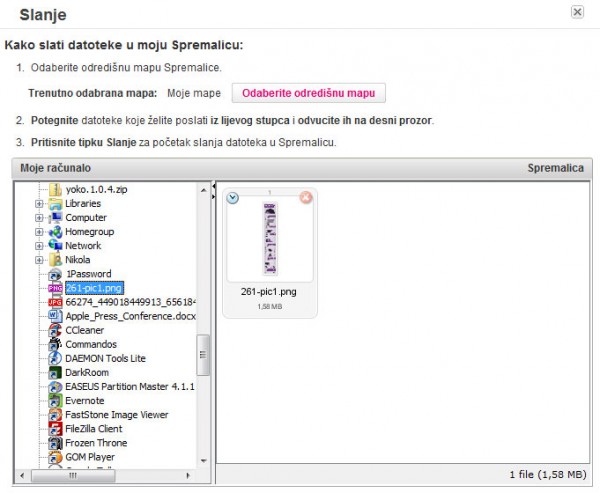Click the tree scrollbar up arrow
The width and height of the screenshot is (600, 493).
(x=204, y=189)
